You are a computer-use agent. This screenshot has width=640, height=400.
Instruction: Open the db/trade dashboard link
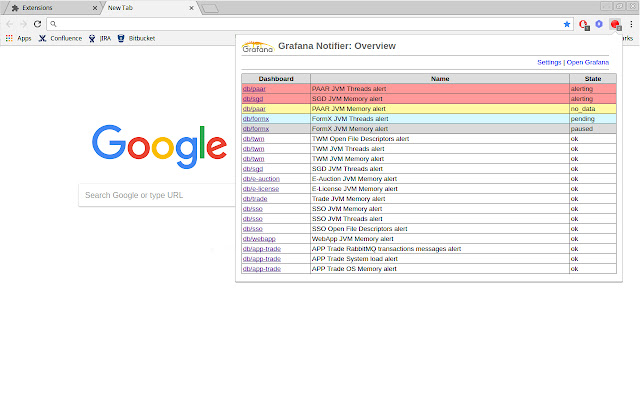[255, 199]
